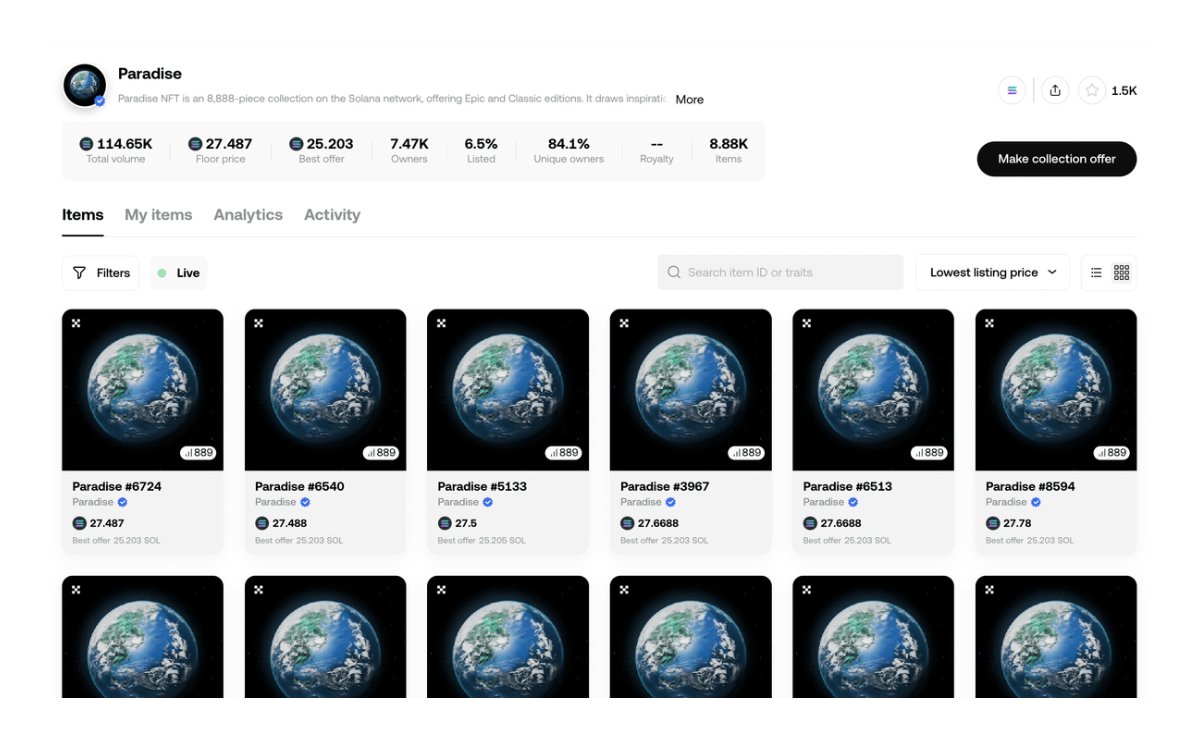Toggle the Live updates switch
The image size is (1200, 743).
[x=179, y=273]
